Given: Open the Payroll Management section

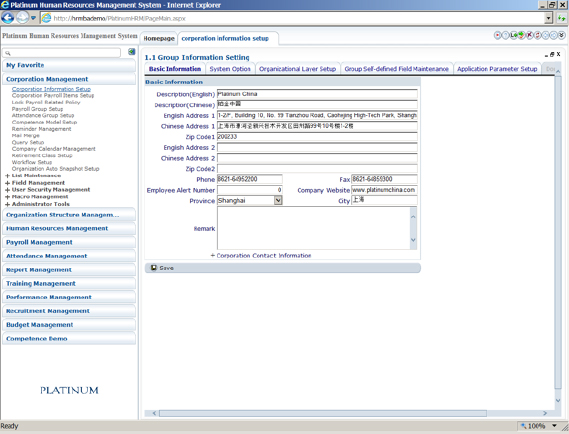Looking at the screenshot, I should [x=69, y=242].
